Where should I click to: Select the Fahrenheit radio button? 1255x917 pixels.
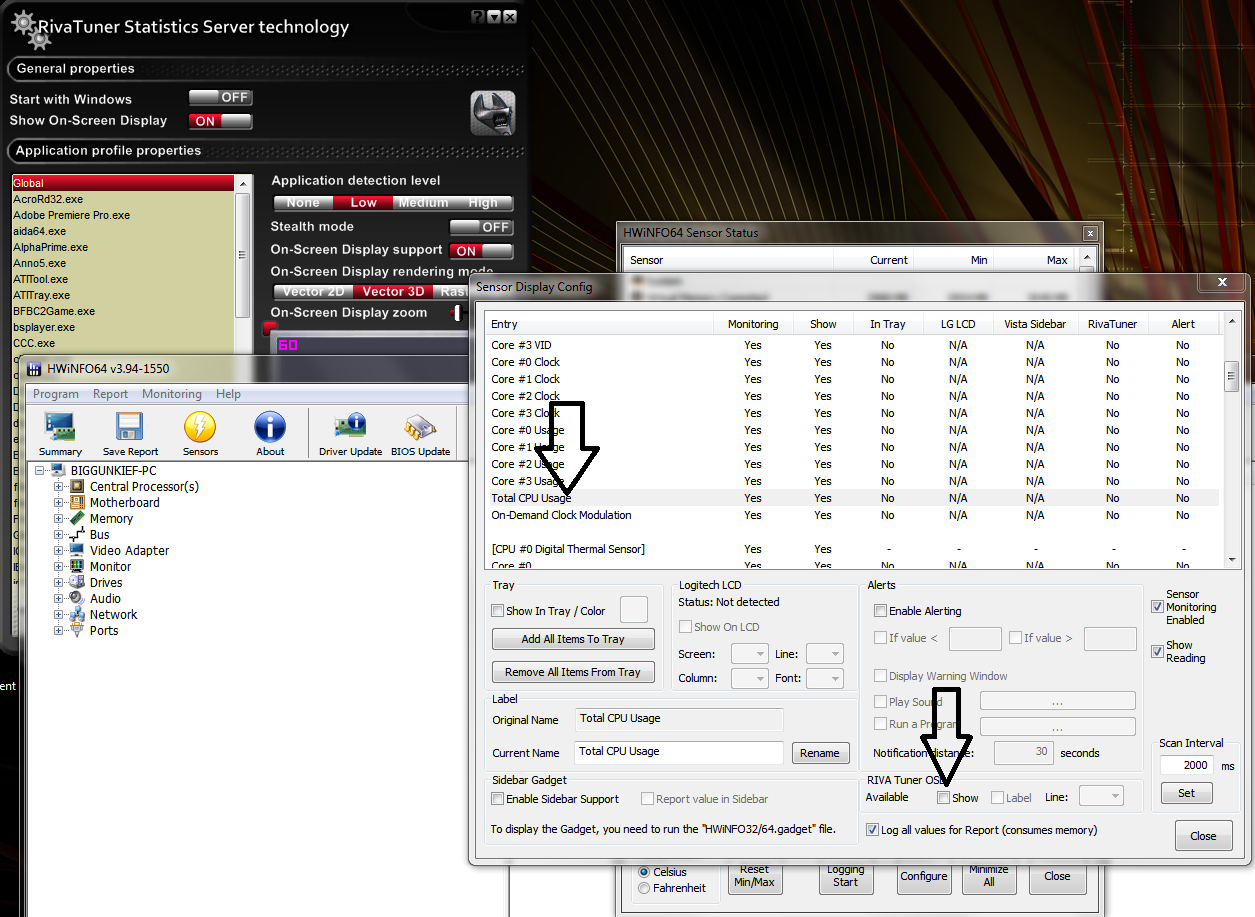click(x=644, y=888)
